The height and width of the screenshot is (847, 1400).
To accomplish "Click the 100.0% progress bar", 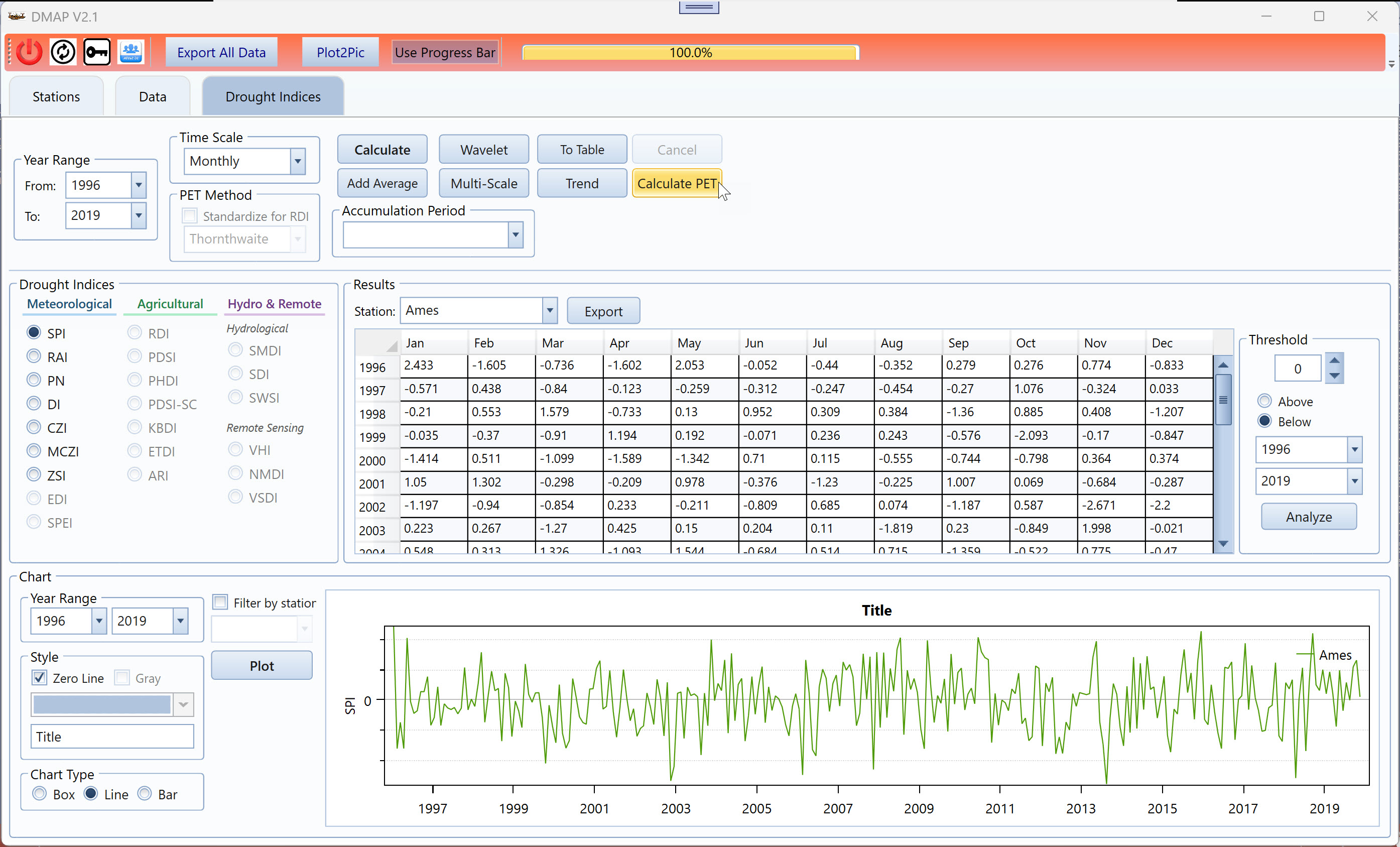I will coord(690,52).
